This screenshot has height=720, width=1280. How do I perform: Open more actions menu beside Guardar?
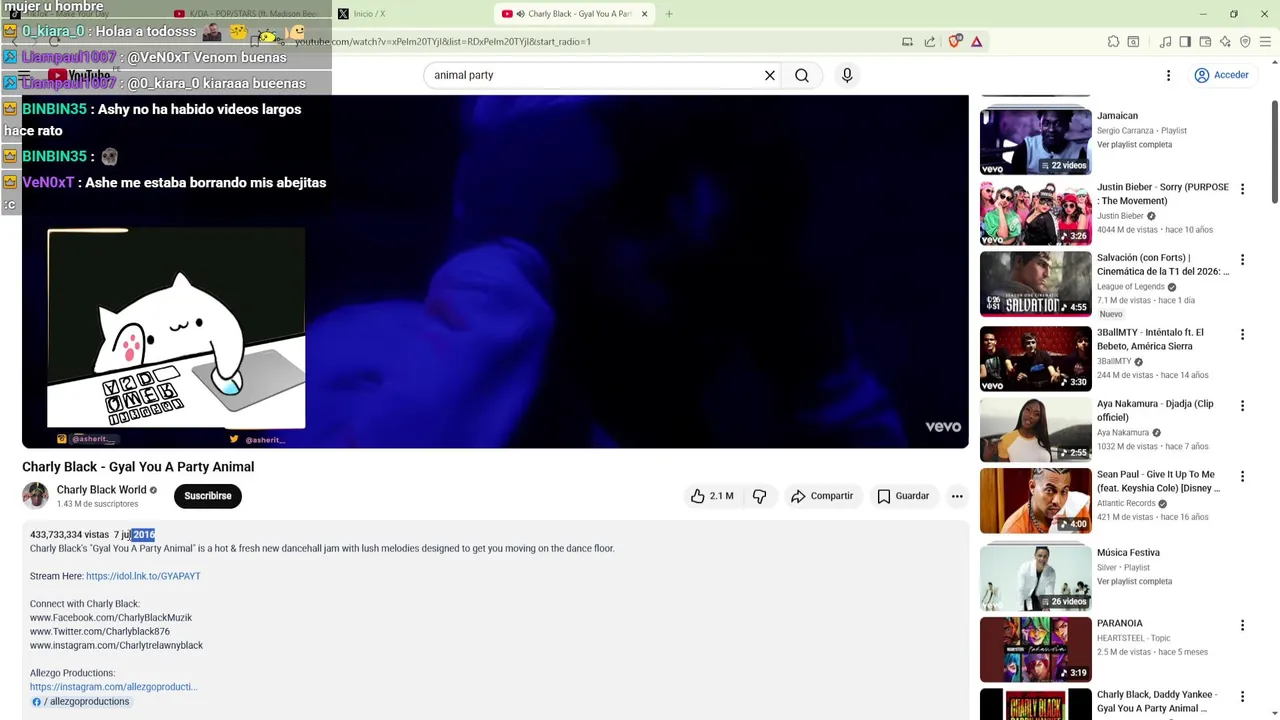point(957,496)
